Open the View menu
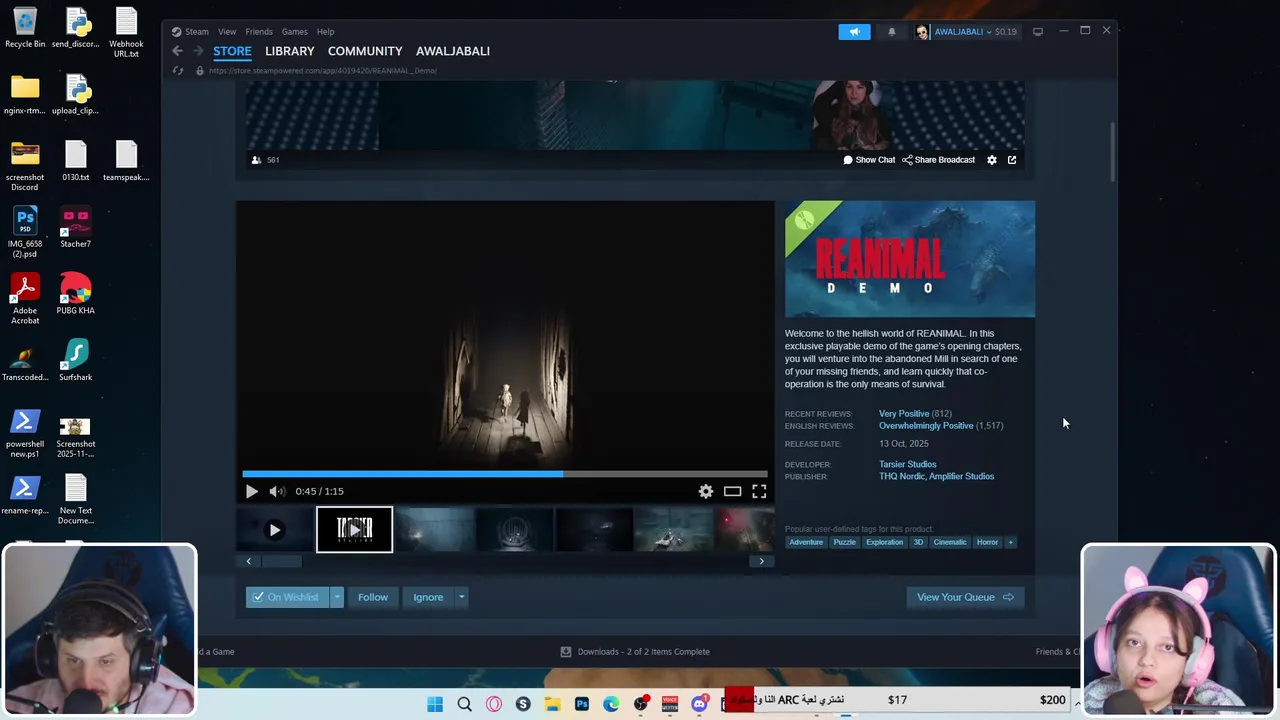The height and width of the screenshot is (720, 1280). 227,31
